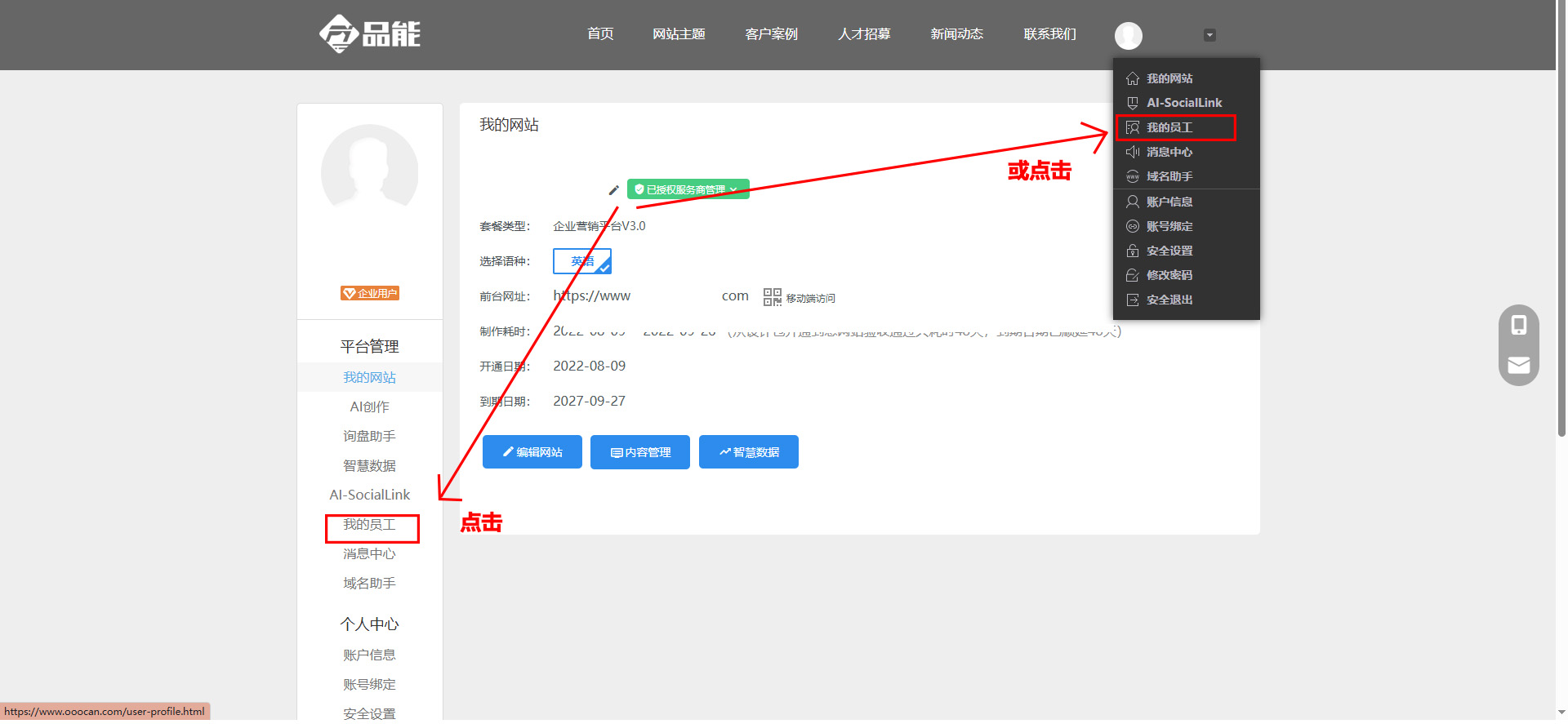Click the lock icon for 安全设置 in the dropdown menu
Image resolution: width=1568 pixels, height=724 pixels.
(x=1133, y=251)
